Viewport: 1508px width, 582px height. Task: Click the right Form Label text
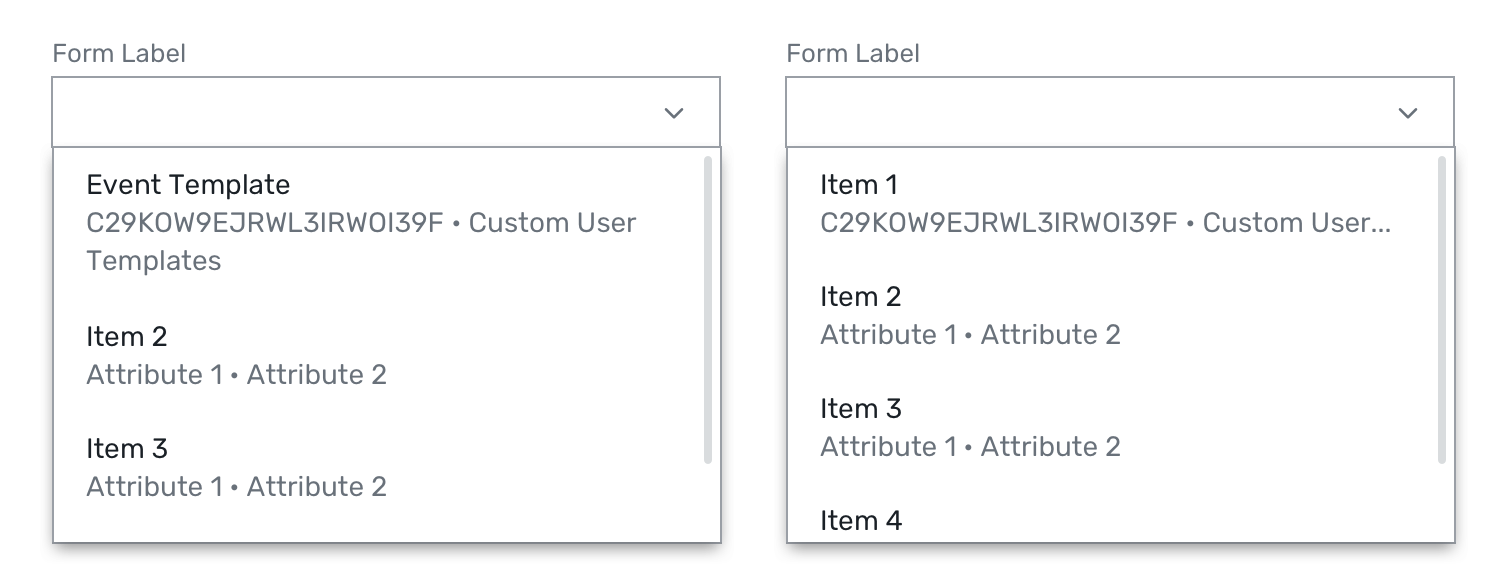[x=853, y=53]
